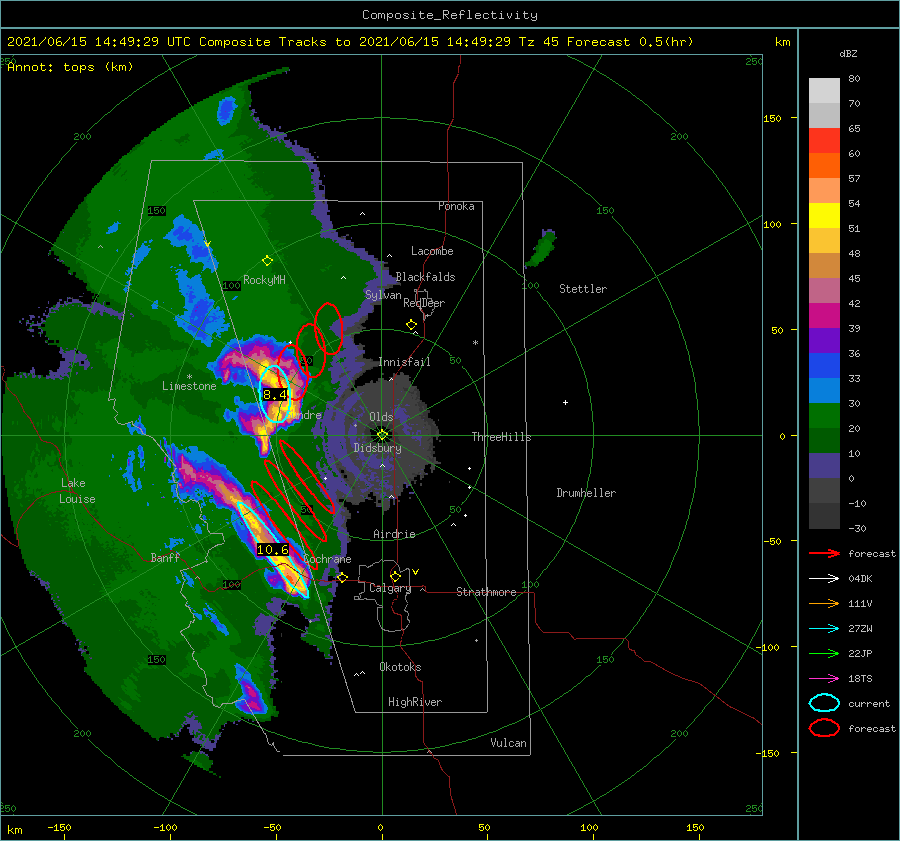Pick the dark green 20-10 dBZ swatch
The image size is (900, 841).
tap(824, 441)
